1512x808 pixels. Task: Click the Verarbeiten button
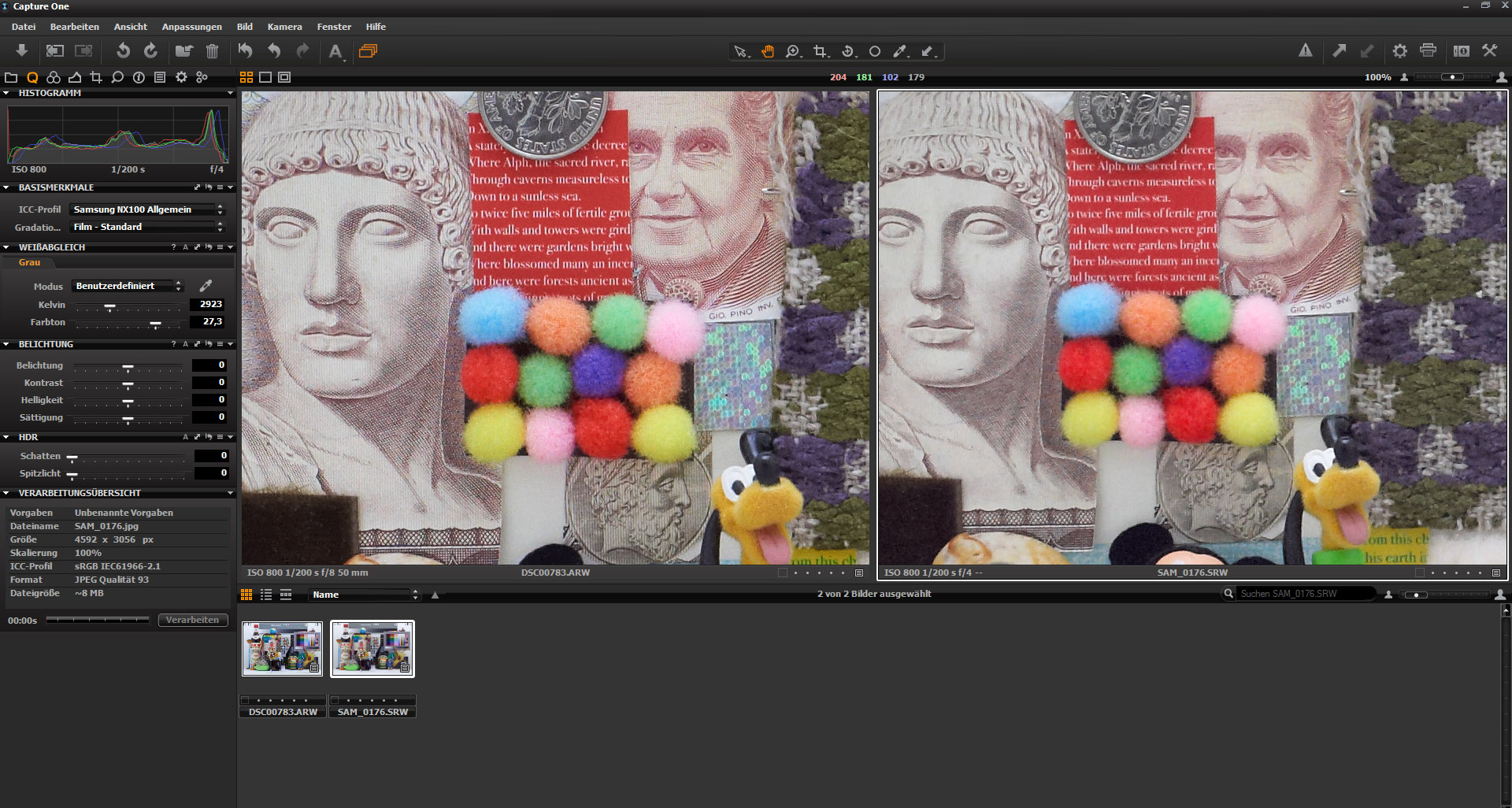tap(193, 620)
